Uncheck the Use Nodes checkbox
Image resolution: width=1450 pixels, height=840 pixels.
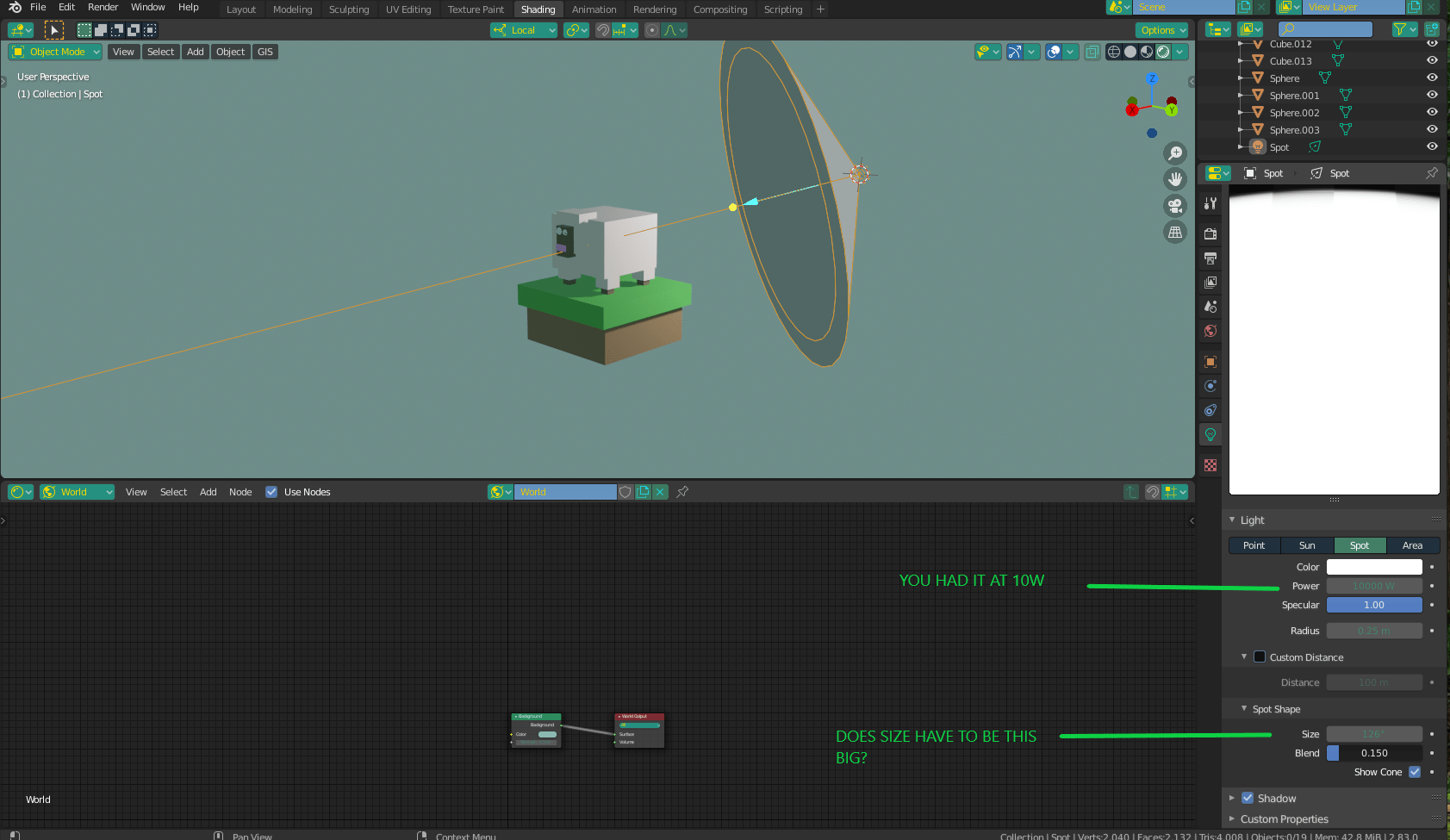click(x=271, y=492)
